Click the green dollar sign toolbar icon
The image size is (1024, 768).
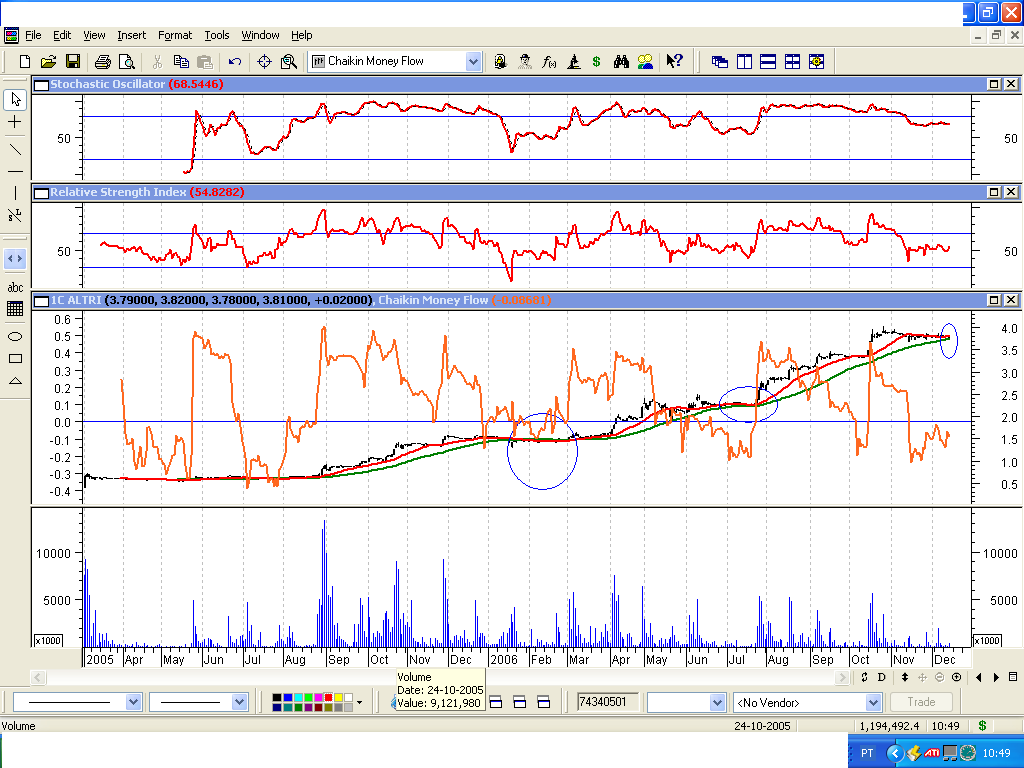click(x=596, y=61)
